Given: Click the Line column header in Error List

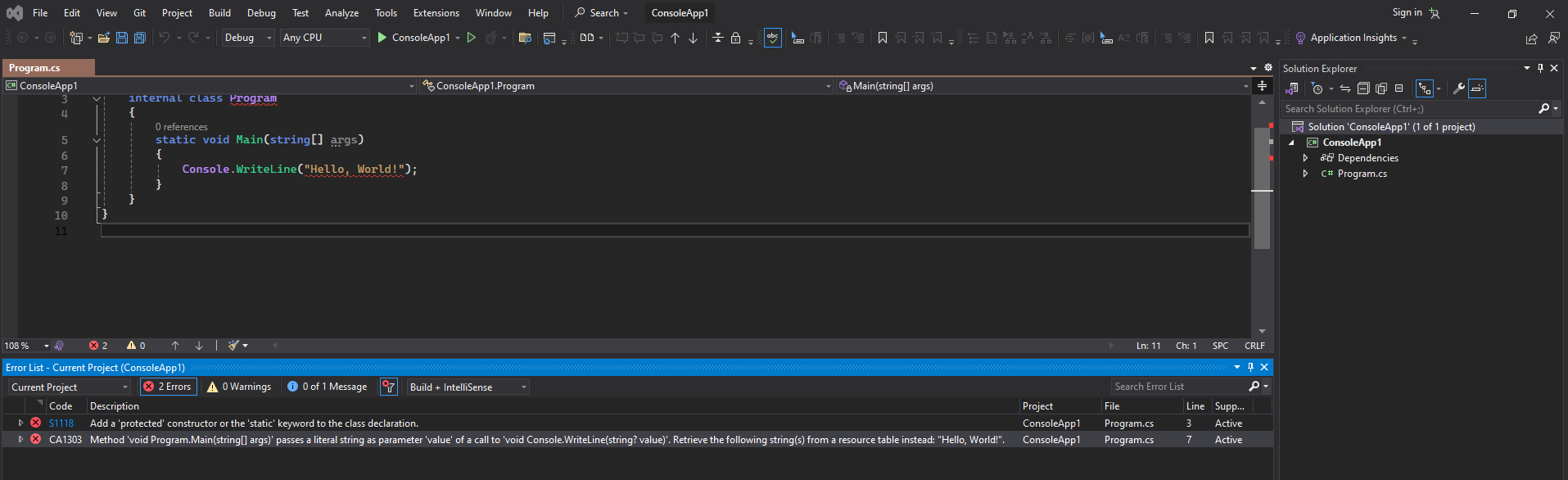Looking at the screenshot, I should coord(1195,406).
